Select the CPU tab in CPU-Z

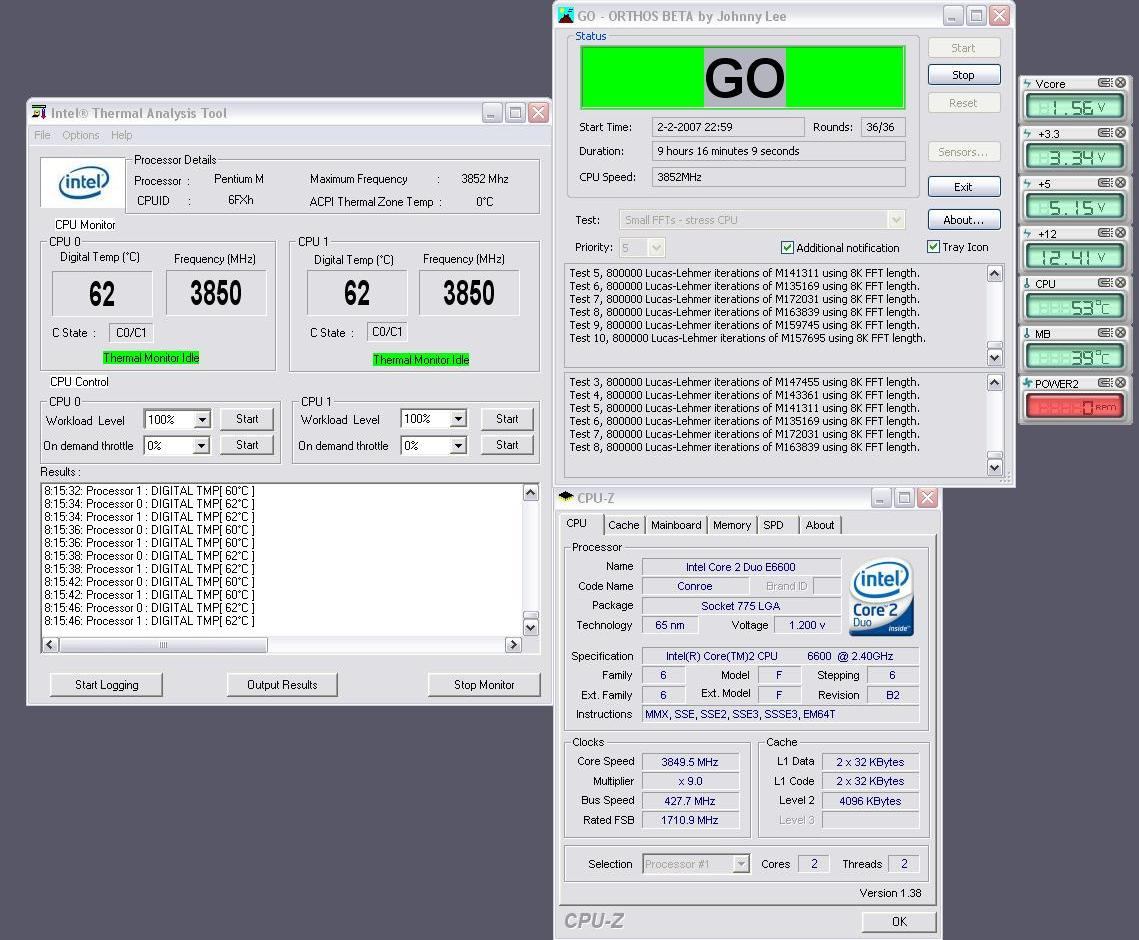[x=577, y=523]
